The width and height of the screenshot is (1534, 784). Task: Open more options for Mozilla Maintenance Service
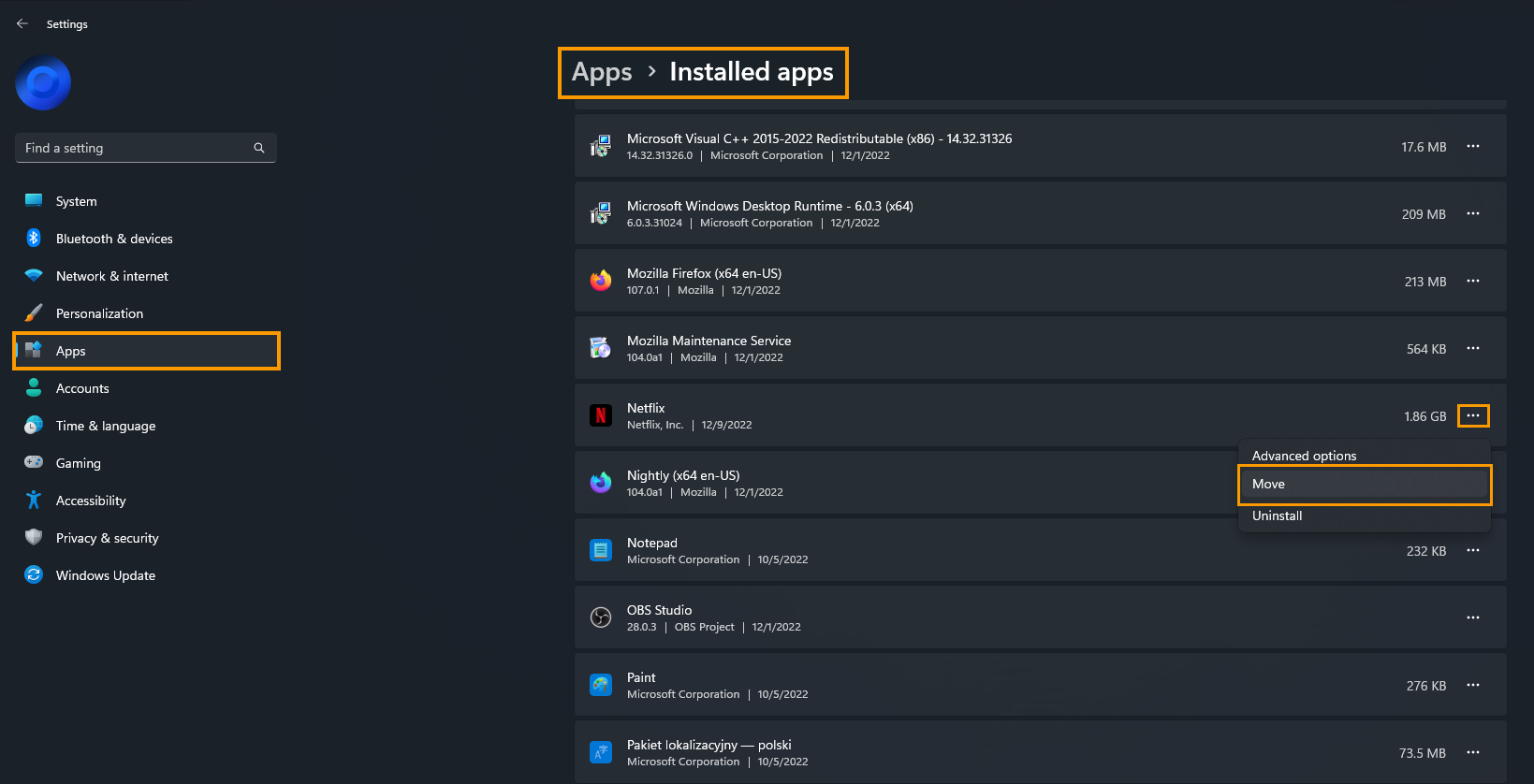coord(1473,348)
